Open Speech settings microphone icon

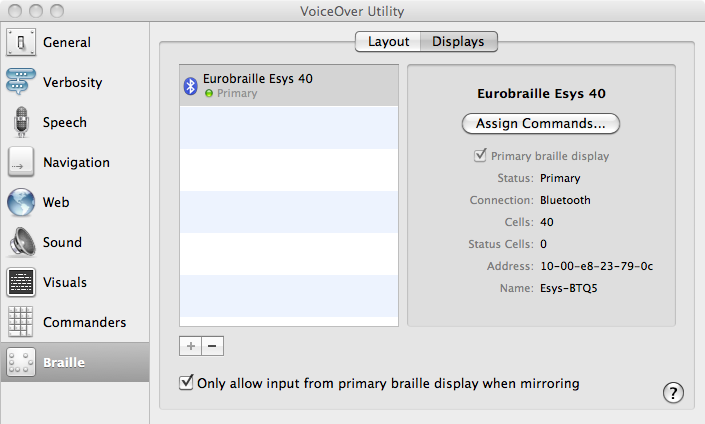[21, 123]
